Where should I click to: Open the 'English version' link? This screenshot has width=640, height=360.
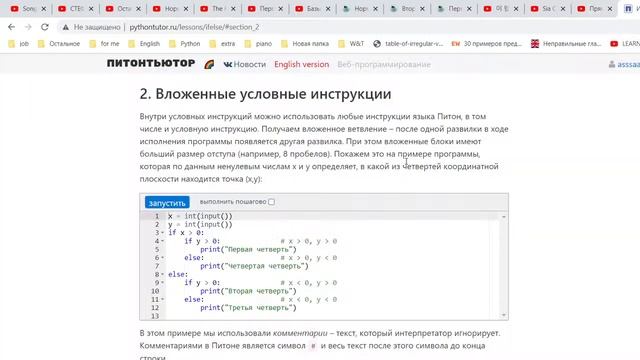click(x=302, y=64)
